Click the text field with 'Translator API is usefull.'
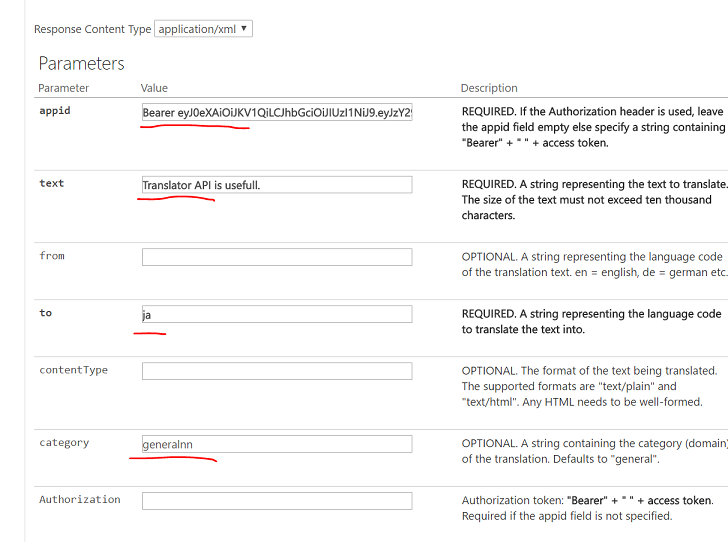This screenshot has width=728, height=542. tap(277, 185)
